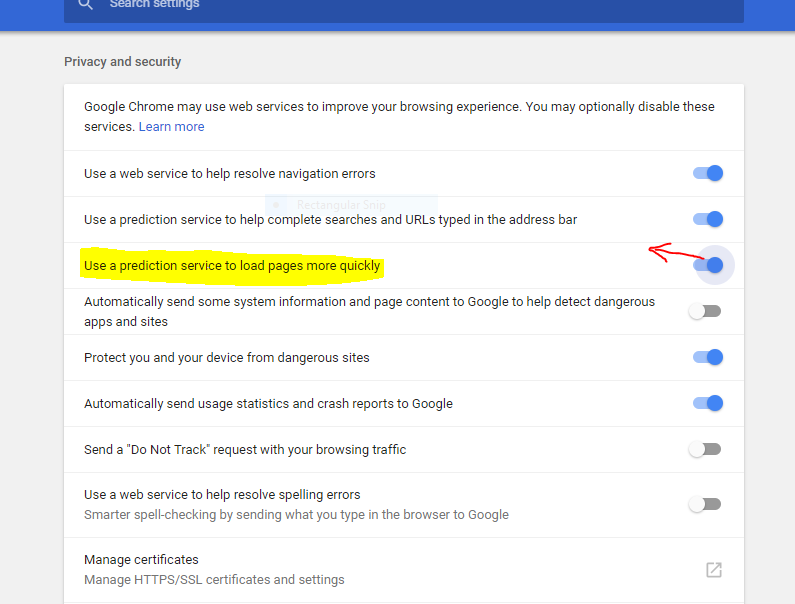Open Manage certificates external link icon
Viewport: 795px width, 604px height.
713,569
